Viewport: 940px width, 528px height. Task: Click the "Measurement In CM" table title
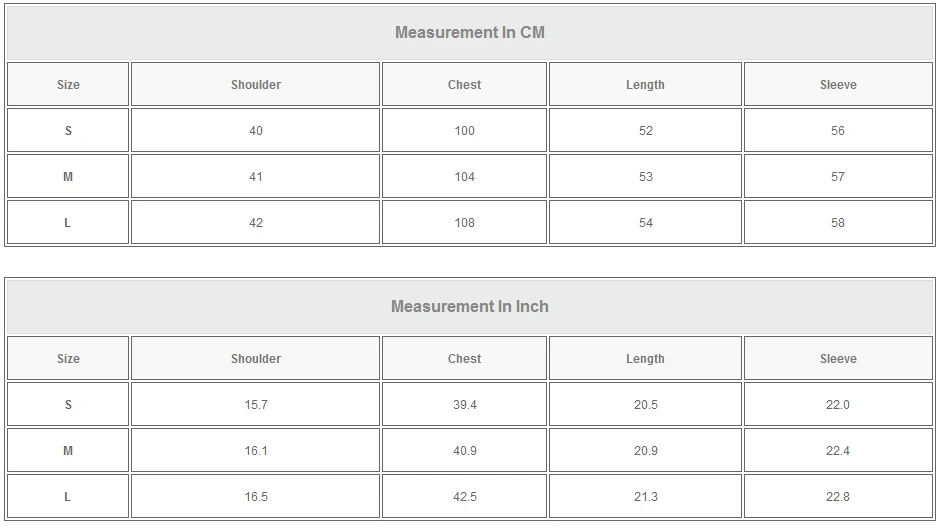pyautogui.click(x=470, y=32)
